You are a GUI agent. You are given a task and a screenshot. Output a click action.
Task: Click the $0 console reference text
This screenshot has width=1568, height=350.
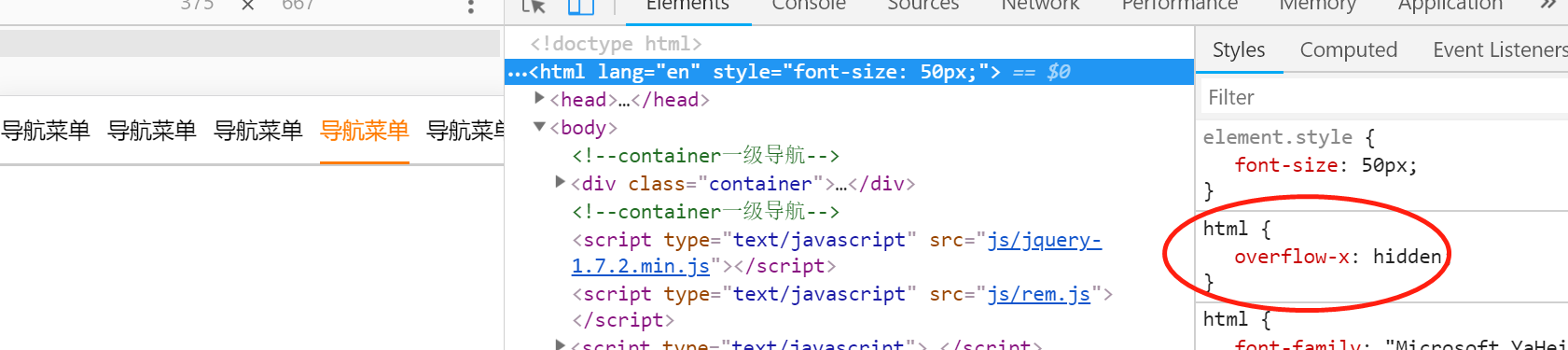1059,72
